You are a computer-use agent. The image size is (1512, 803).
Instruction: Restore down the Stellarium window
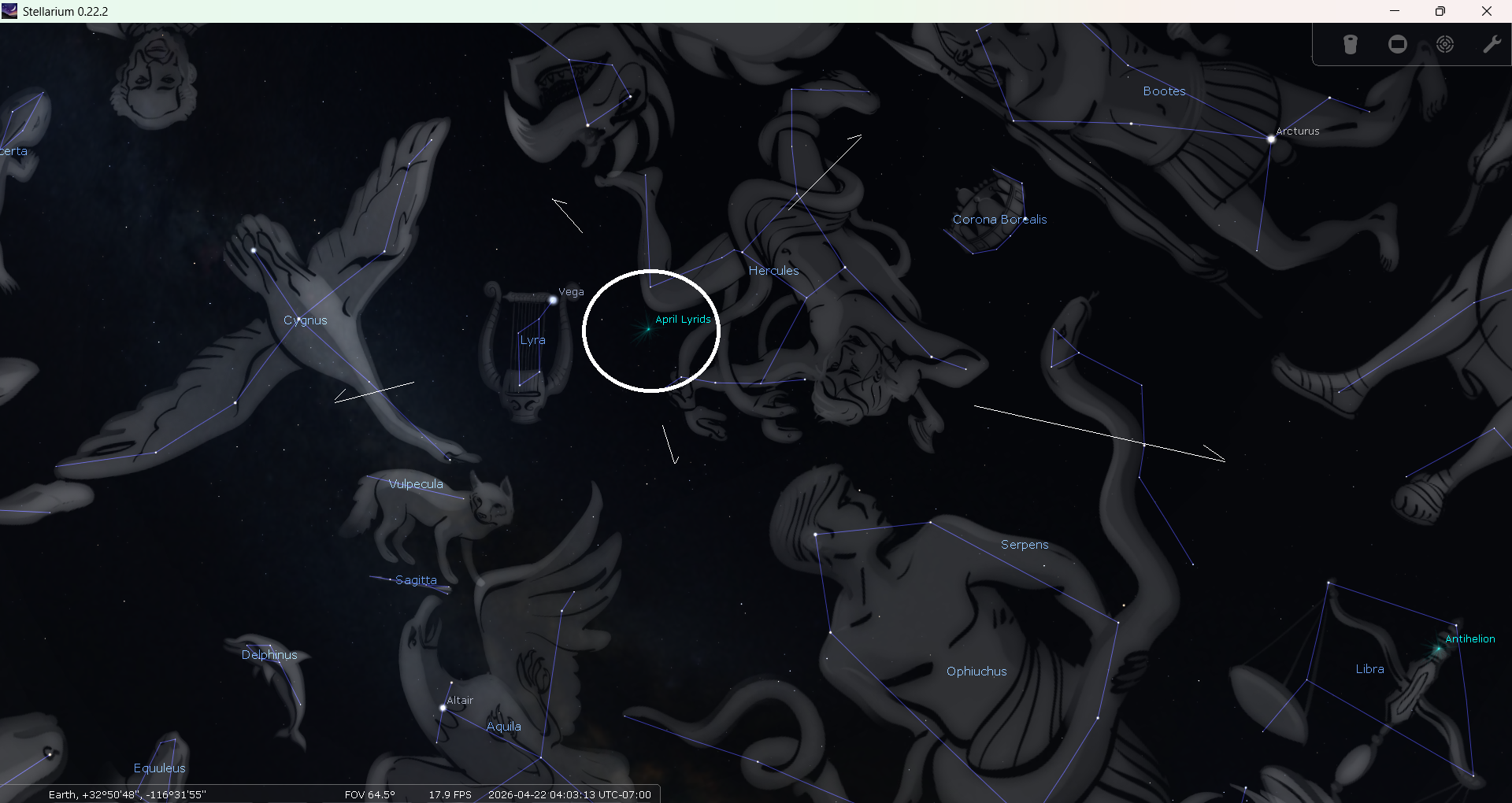(1440, 11)
